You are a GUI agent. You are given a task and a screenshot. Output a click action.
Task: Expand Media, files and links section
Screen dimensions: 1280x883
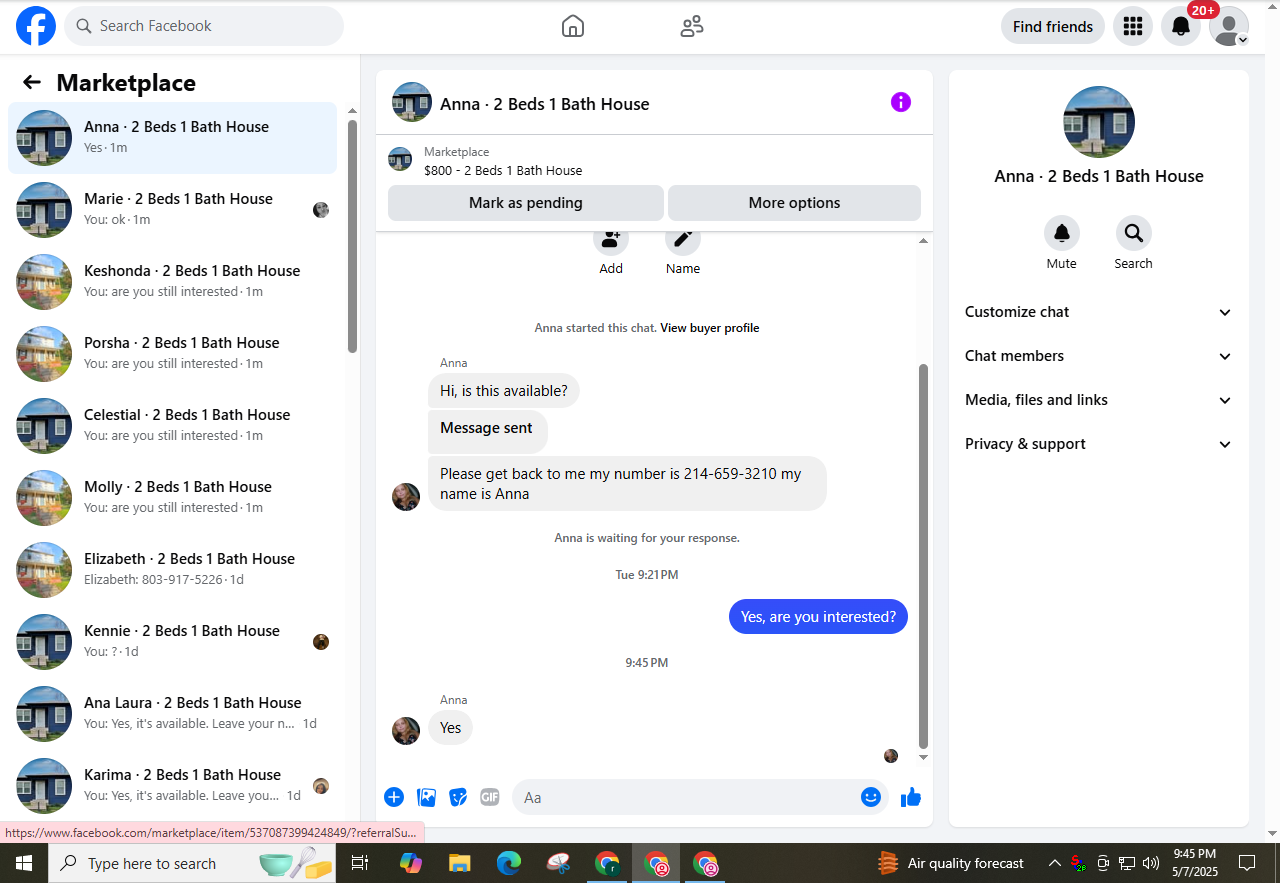click(x=1098, y=400)
